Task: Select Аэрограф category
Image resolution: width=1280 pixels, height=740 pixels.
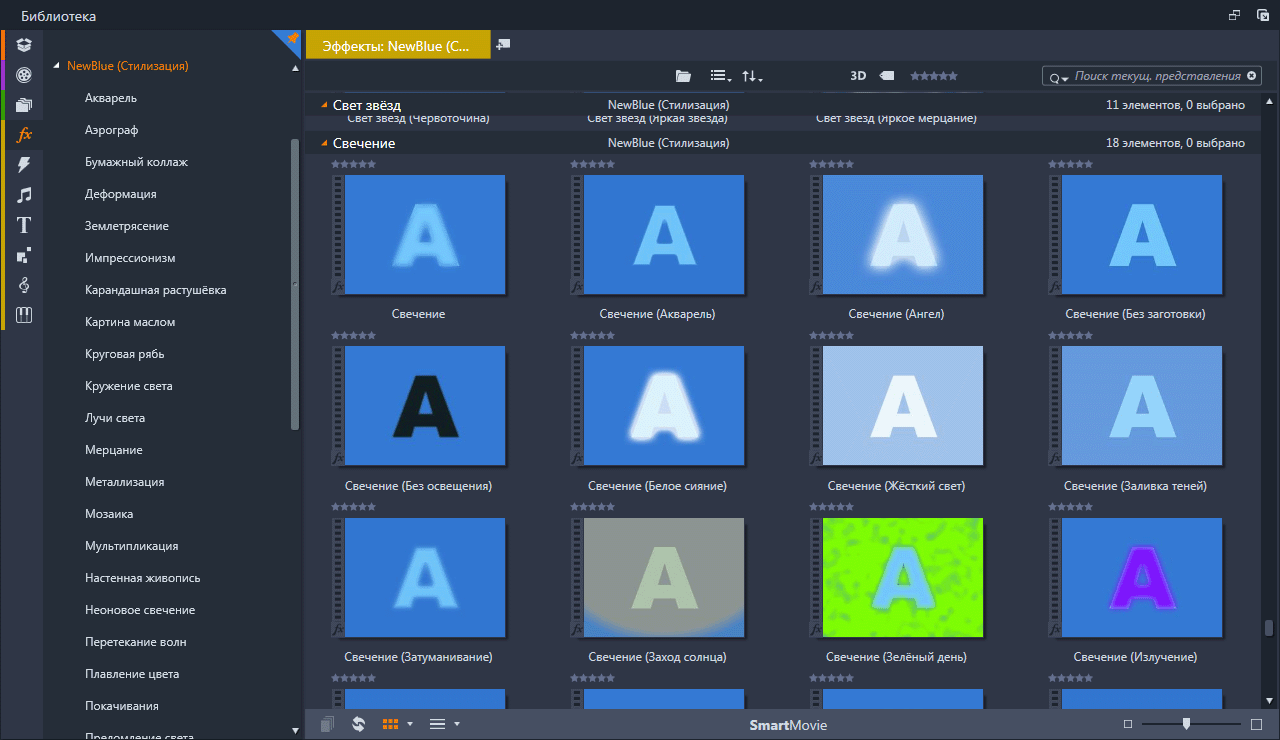Action: pos(111,130)
